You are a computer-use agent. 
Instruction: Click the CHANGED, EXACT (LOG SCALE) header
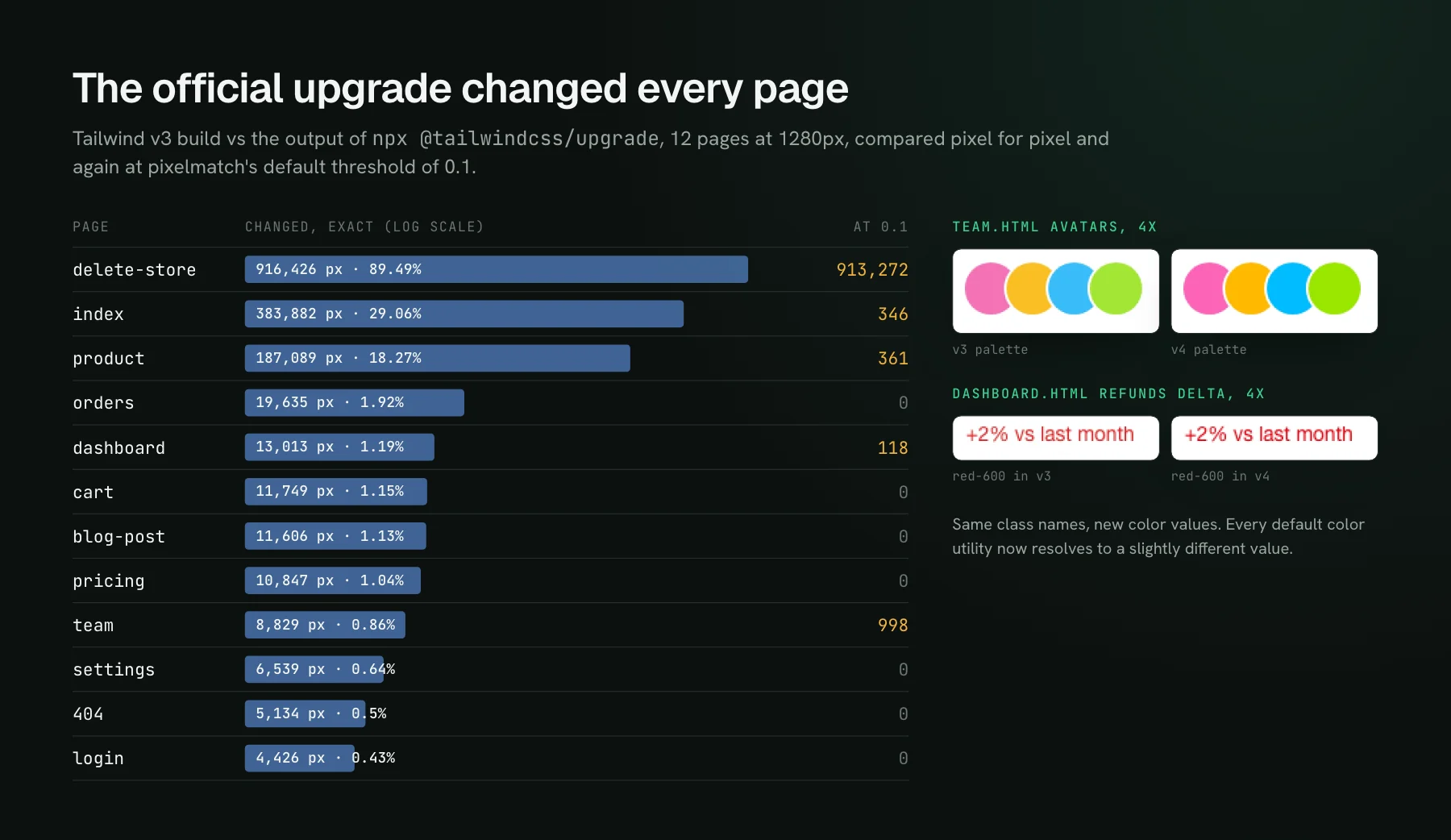(364, 227)
